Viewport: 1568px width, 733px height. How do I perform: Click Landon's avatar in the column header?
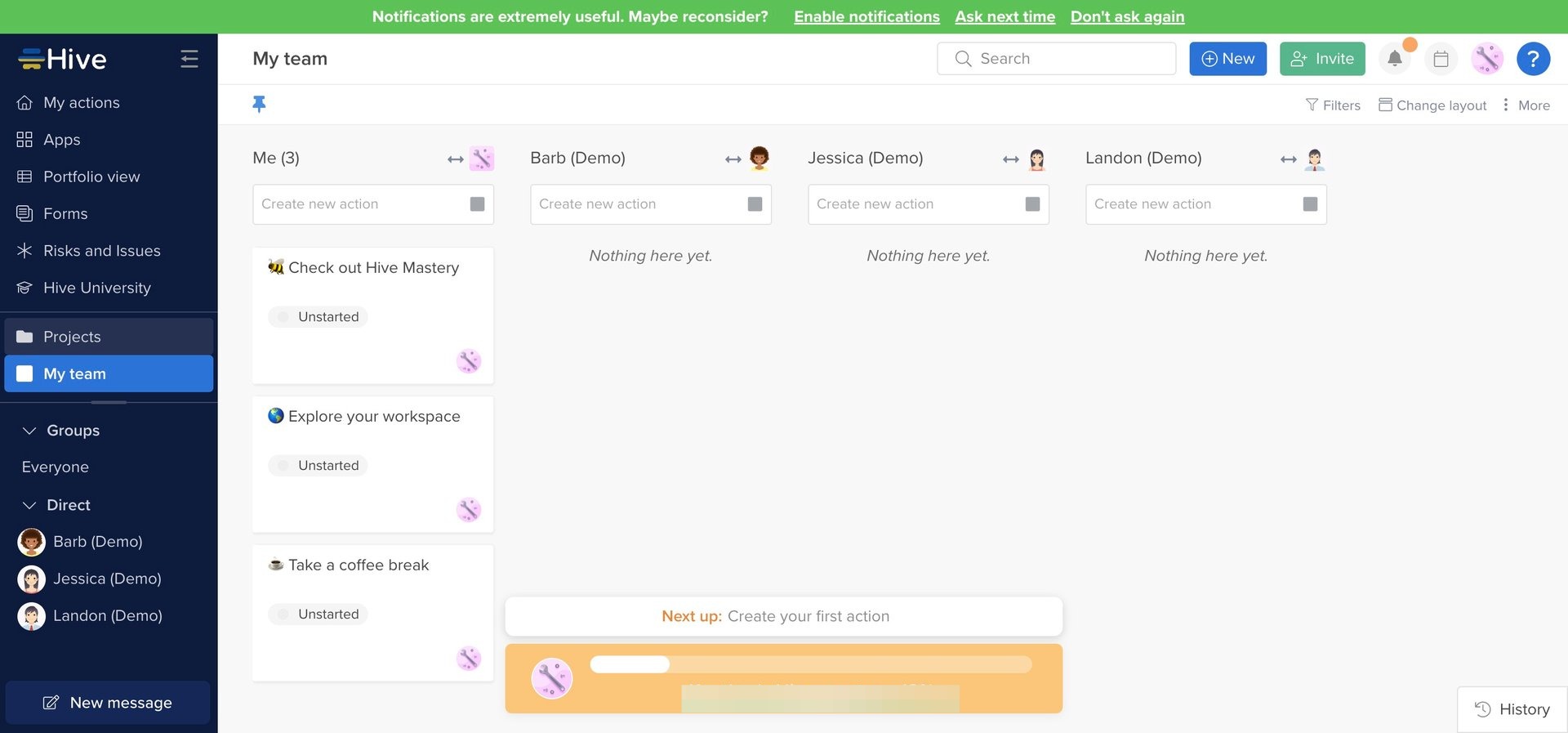[x=1315, y=159]
